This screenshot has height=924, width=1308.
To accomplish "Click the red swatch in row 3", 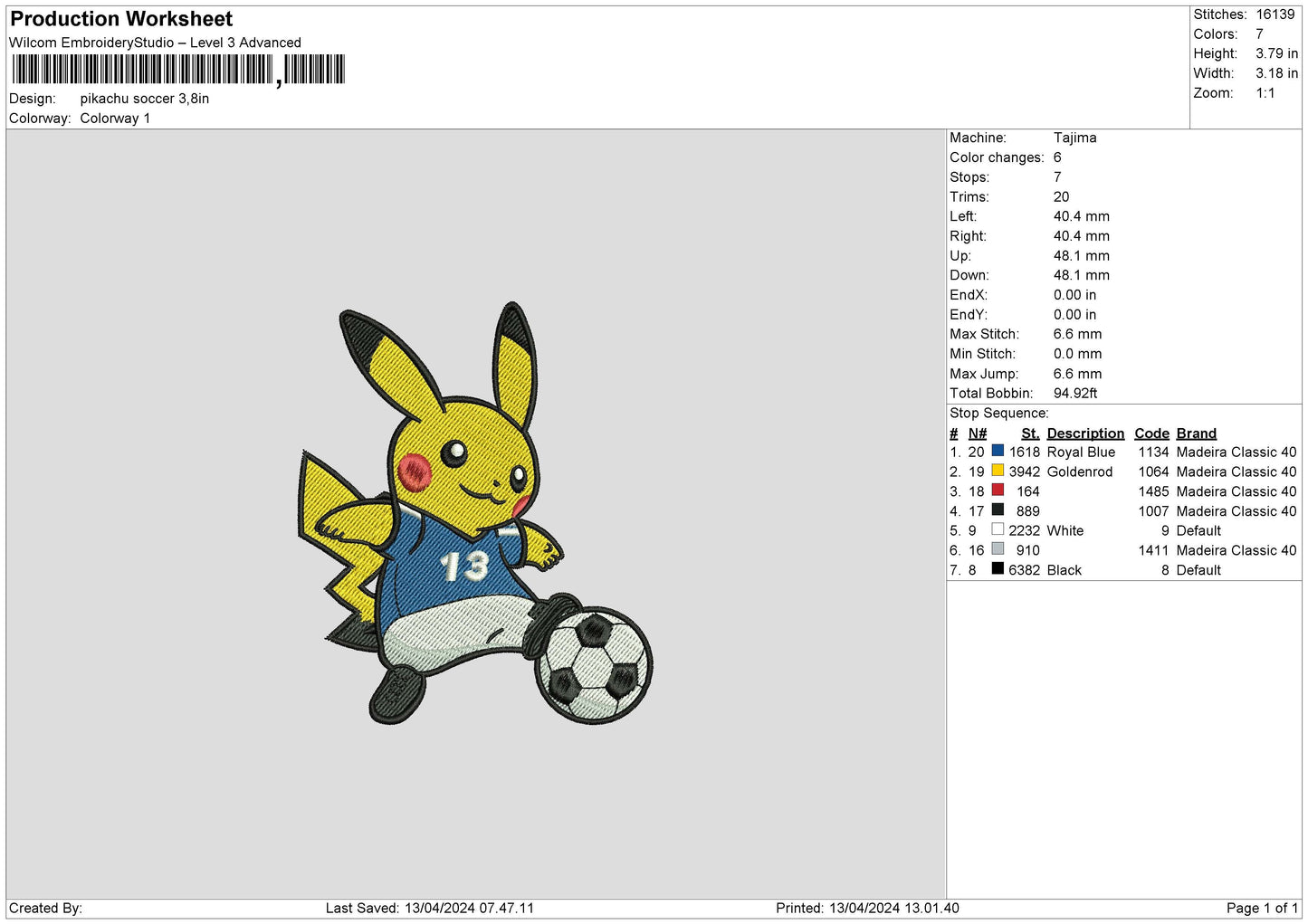I will pyautogui.click(x=998, y=491).
